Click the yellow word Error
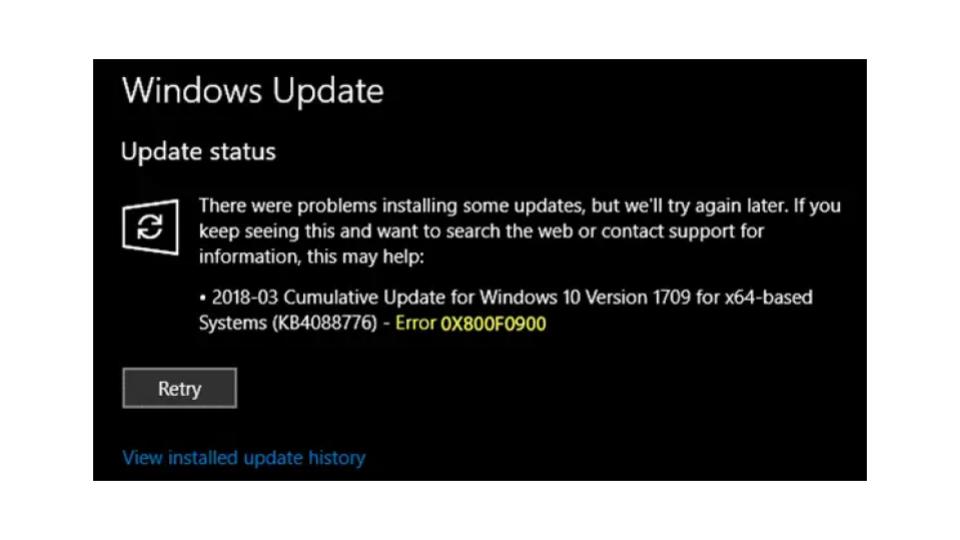The width and height of the screenshot is (960, 540). point(415,323)
